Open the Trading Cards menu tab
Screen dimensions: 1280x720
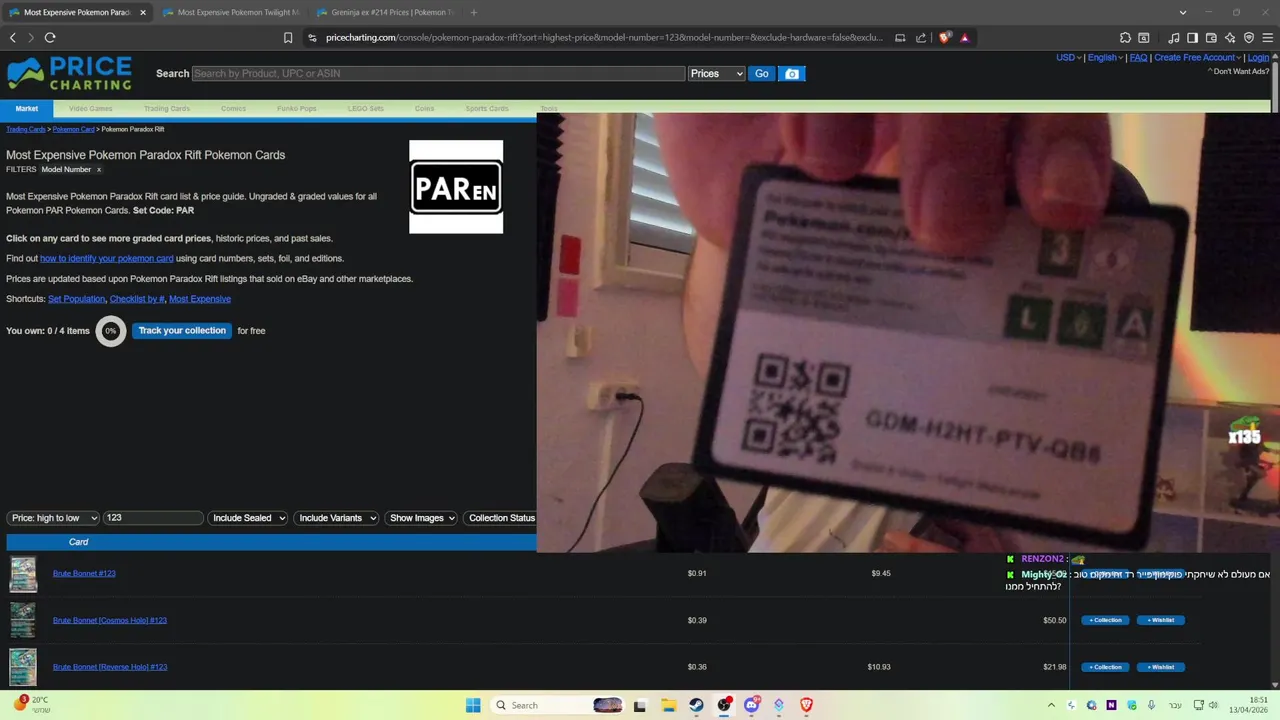click(166, 108)
